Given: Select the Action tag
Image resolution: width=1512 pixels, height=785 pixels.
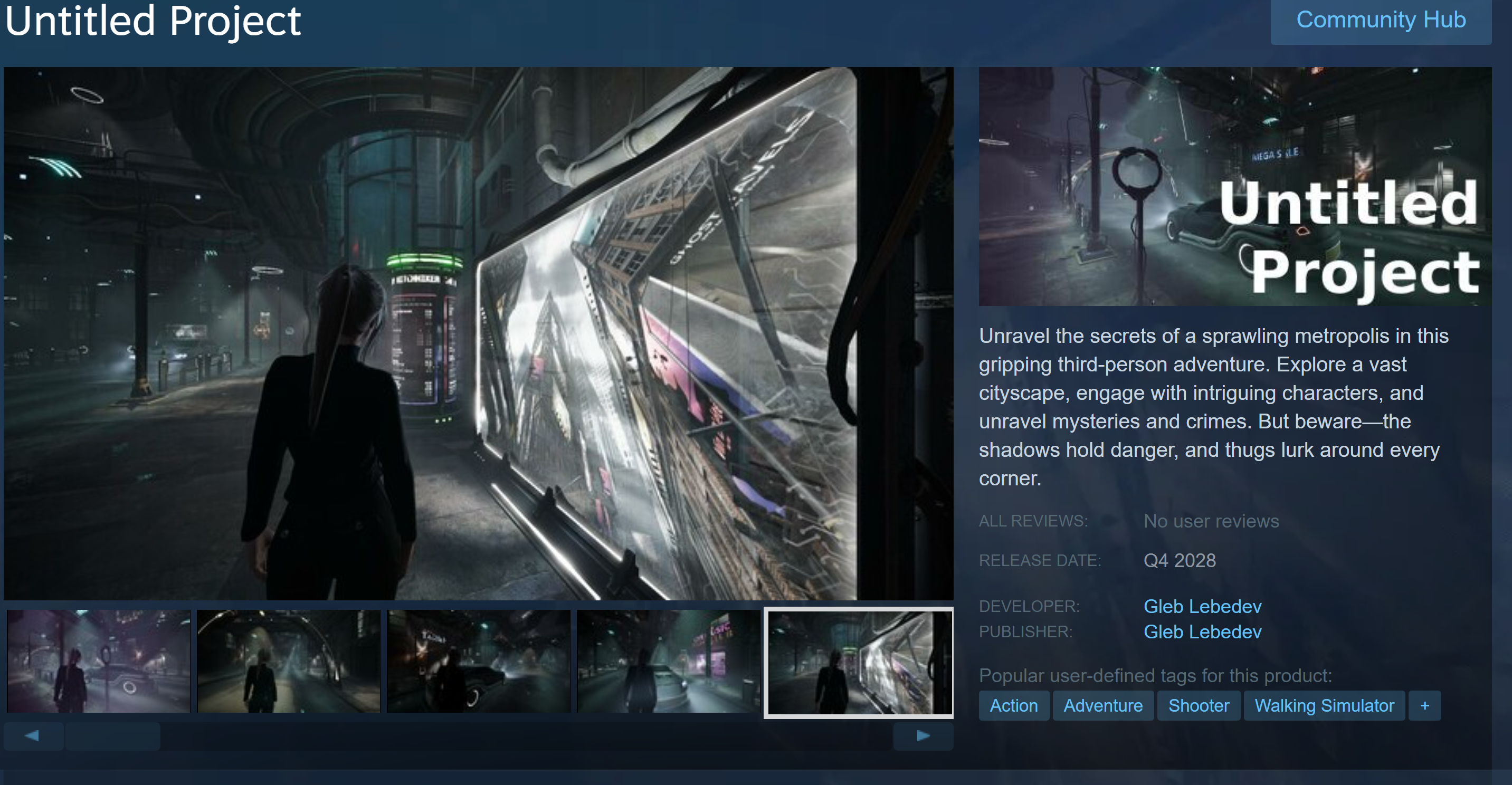Looking at the screenshot, I should click(1014, 705).
